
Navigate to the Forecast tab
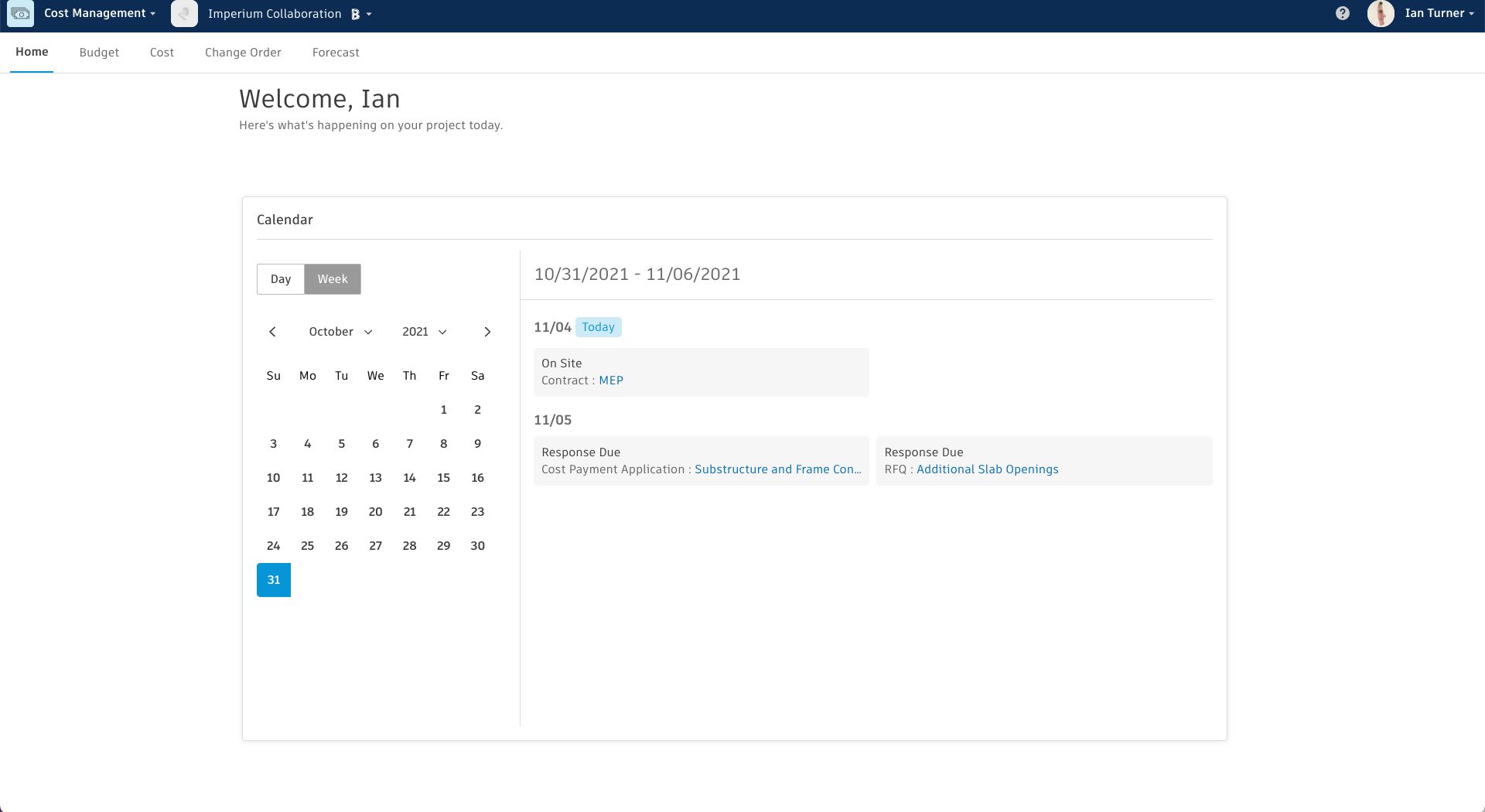[336, 53]
